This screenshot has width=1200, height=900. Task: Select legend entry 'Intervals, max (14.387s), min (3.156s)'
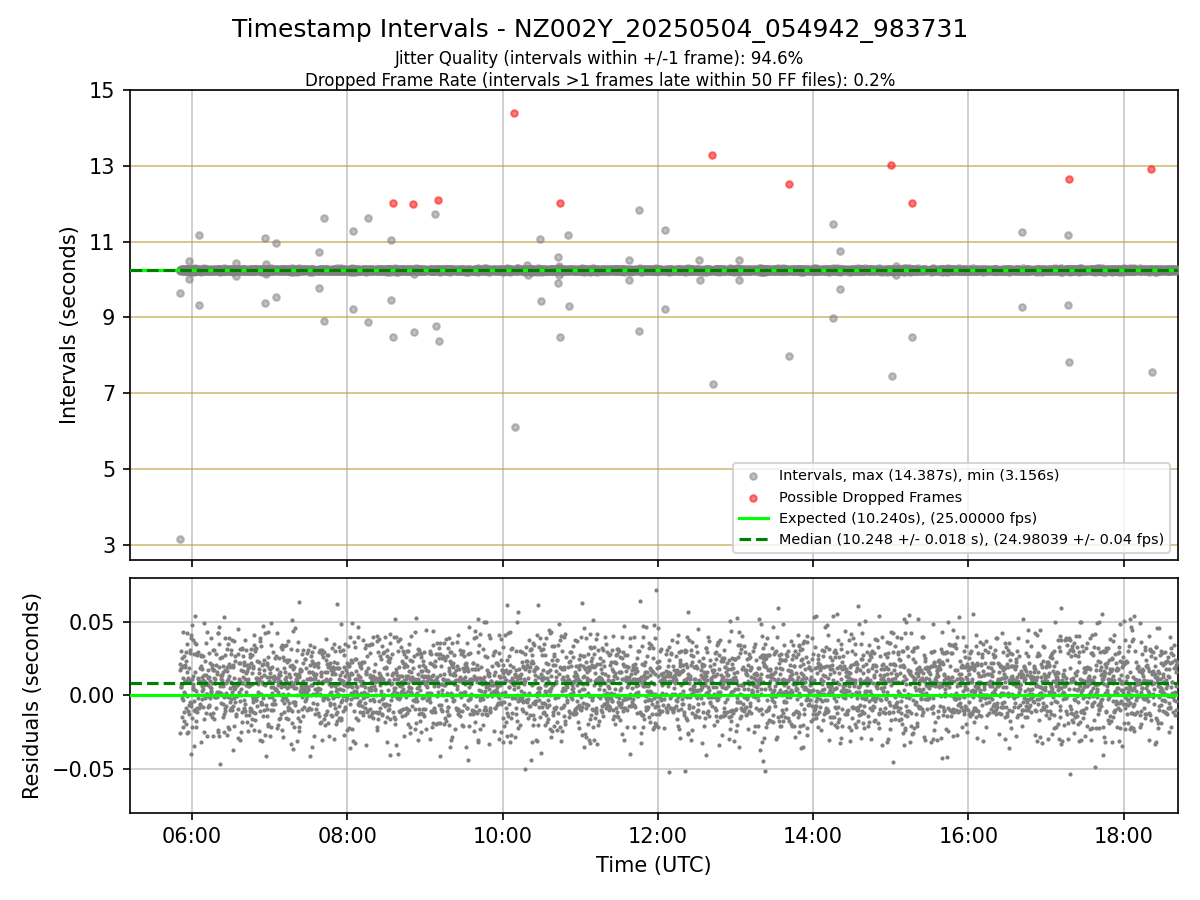919,475
